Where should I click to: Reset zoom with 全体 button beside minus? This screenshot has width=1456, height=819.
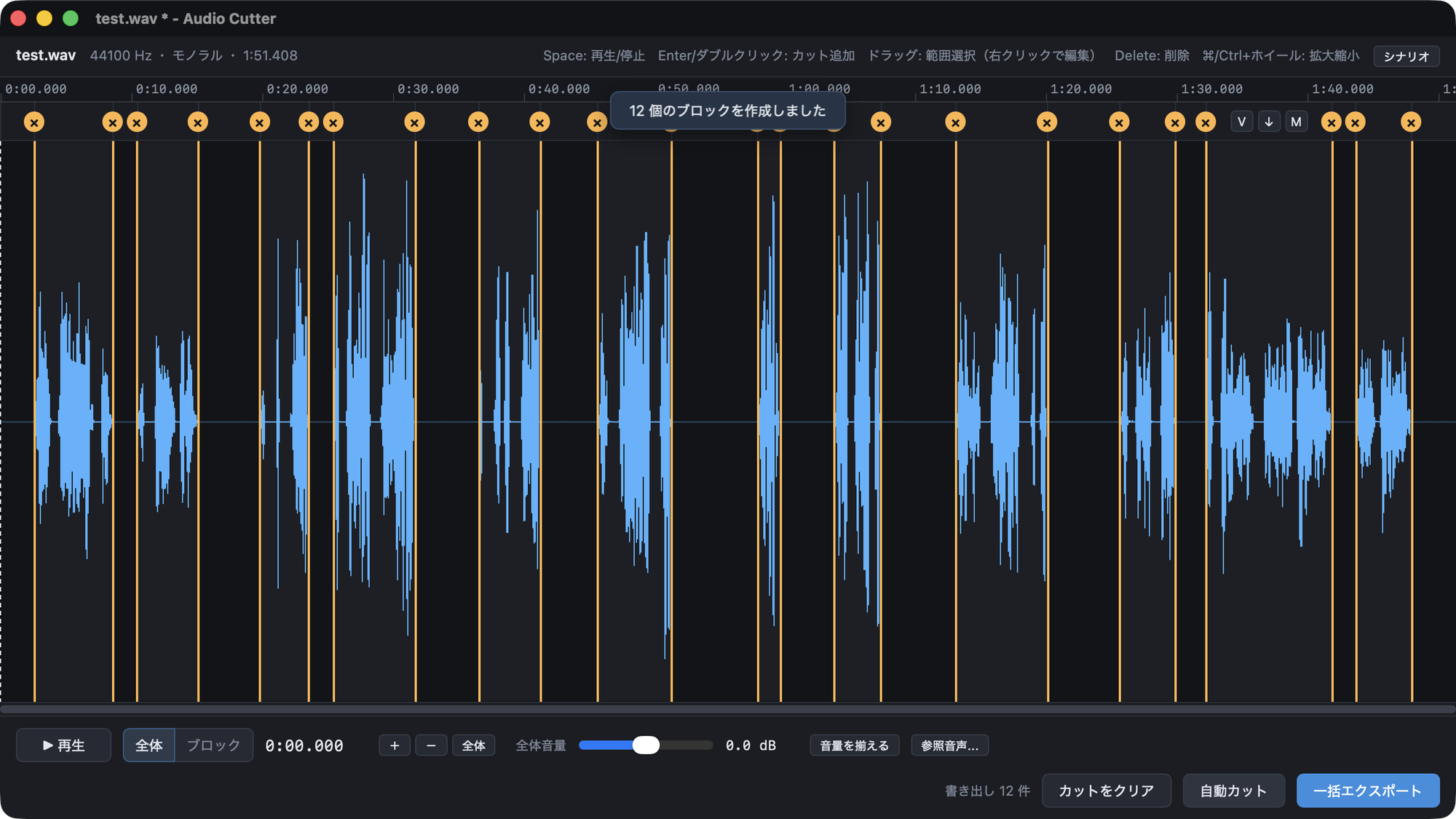click(474, 745)
